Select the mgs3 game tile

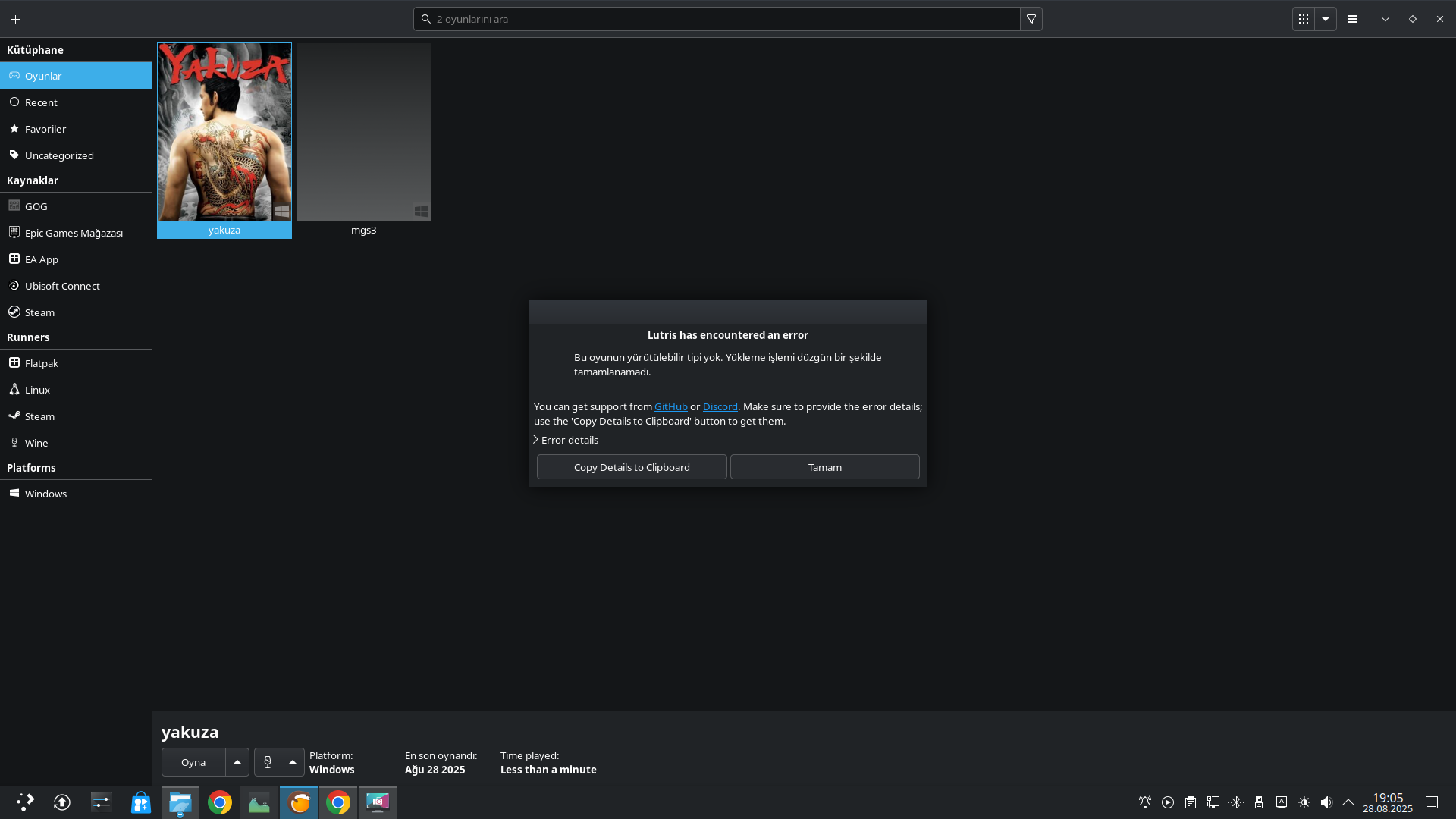[x=364, y=140]
